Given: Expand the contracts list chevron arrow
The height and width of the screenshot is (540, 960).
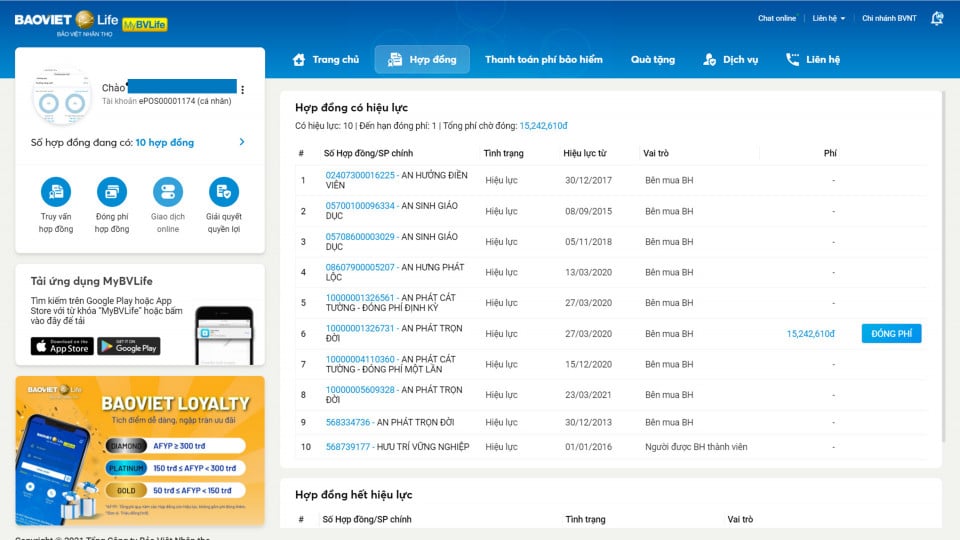Looking at the screenshot, I should (x=242, y=142).
